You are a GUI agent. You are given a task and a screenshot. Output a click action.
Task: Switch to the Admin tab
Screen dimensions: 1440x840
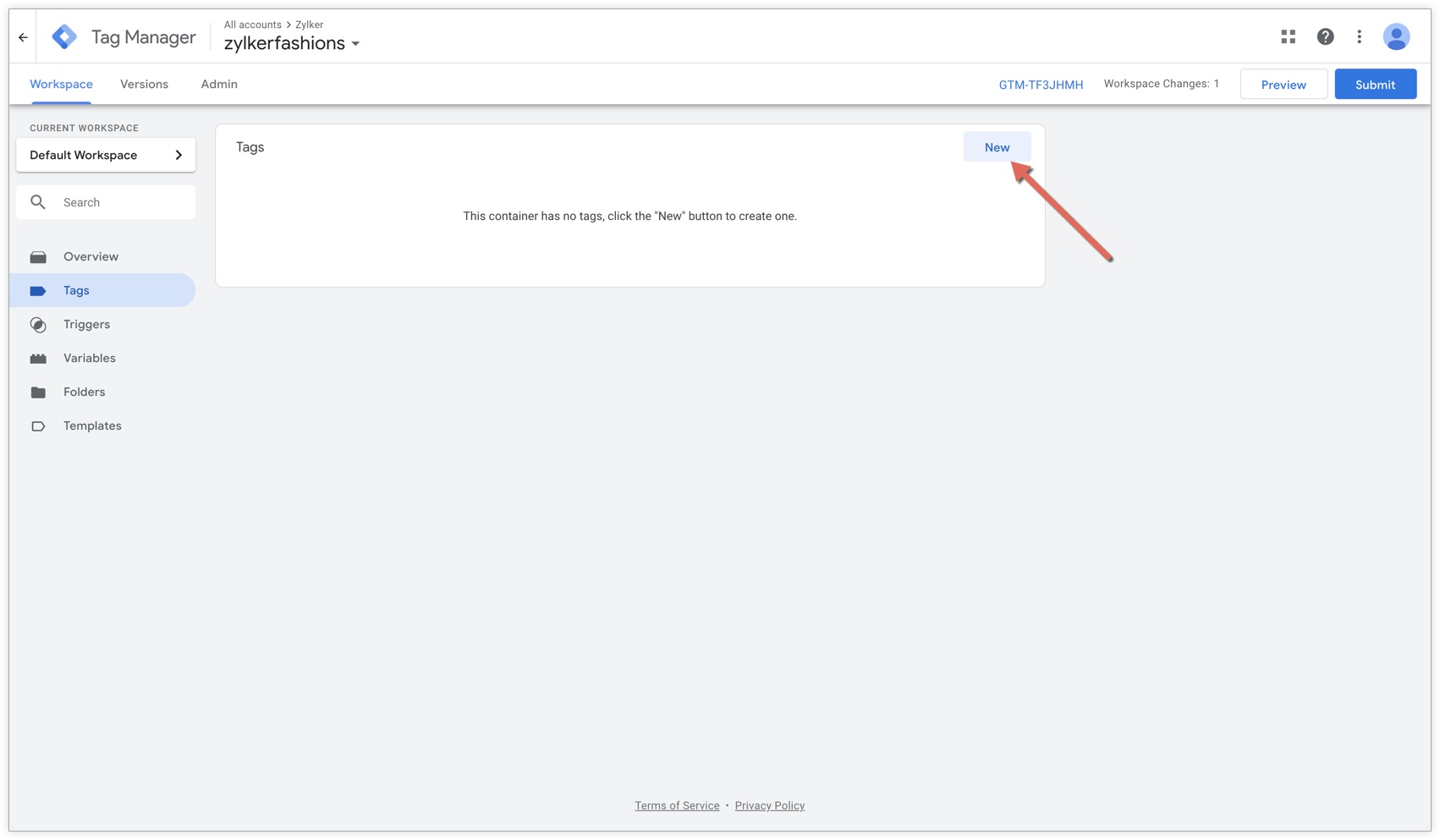[219, 85]
